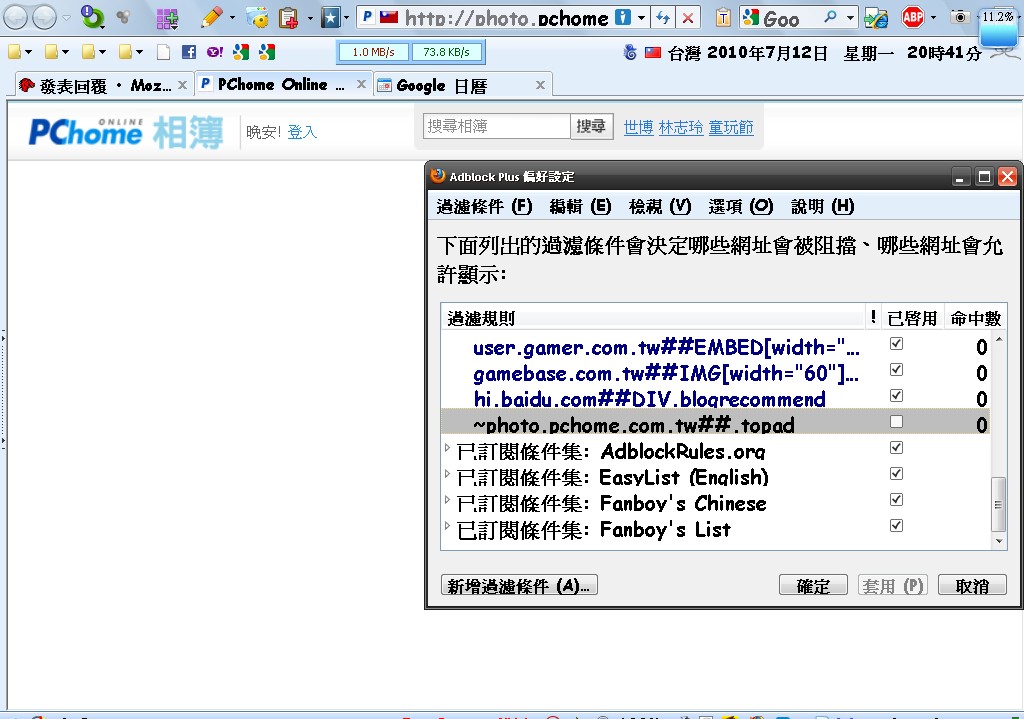This screenshot has width=1024, height=719.
Task: Open the 選項 (O) menu in Adblock Plus
Action: tap(741, 207)
